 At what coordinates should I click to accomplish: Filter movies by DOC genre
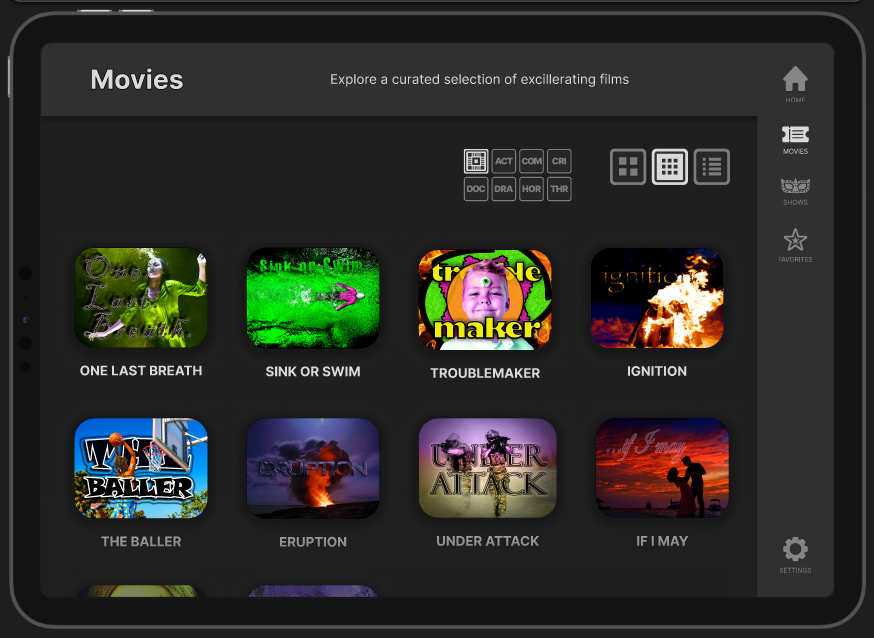[476, 189]
